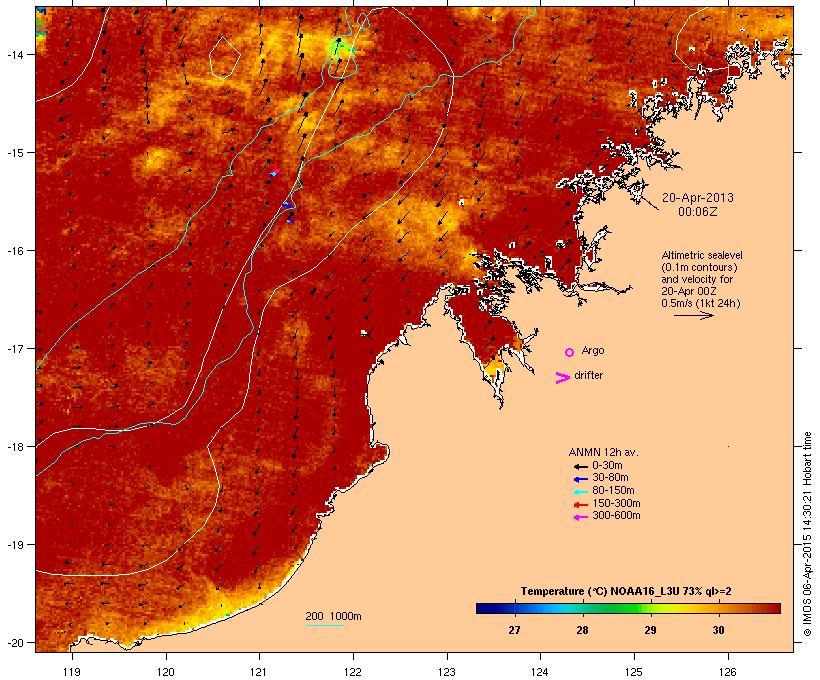820x680 pixels.
Task: Click the drifter legend label
Action: click(588, 375)
